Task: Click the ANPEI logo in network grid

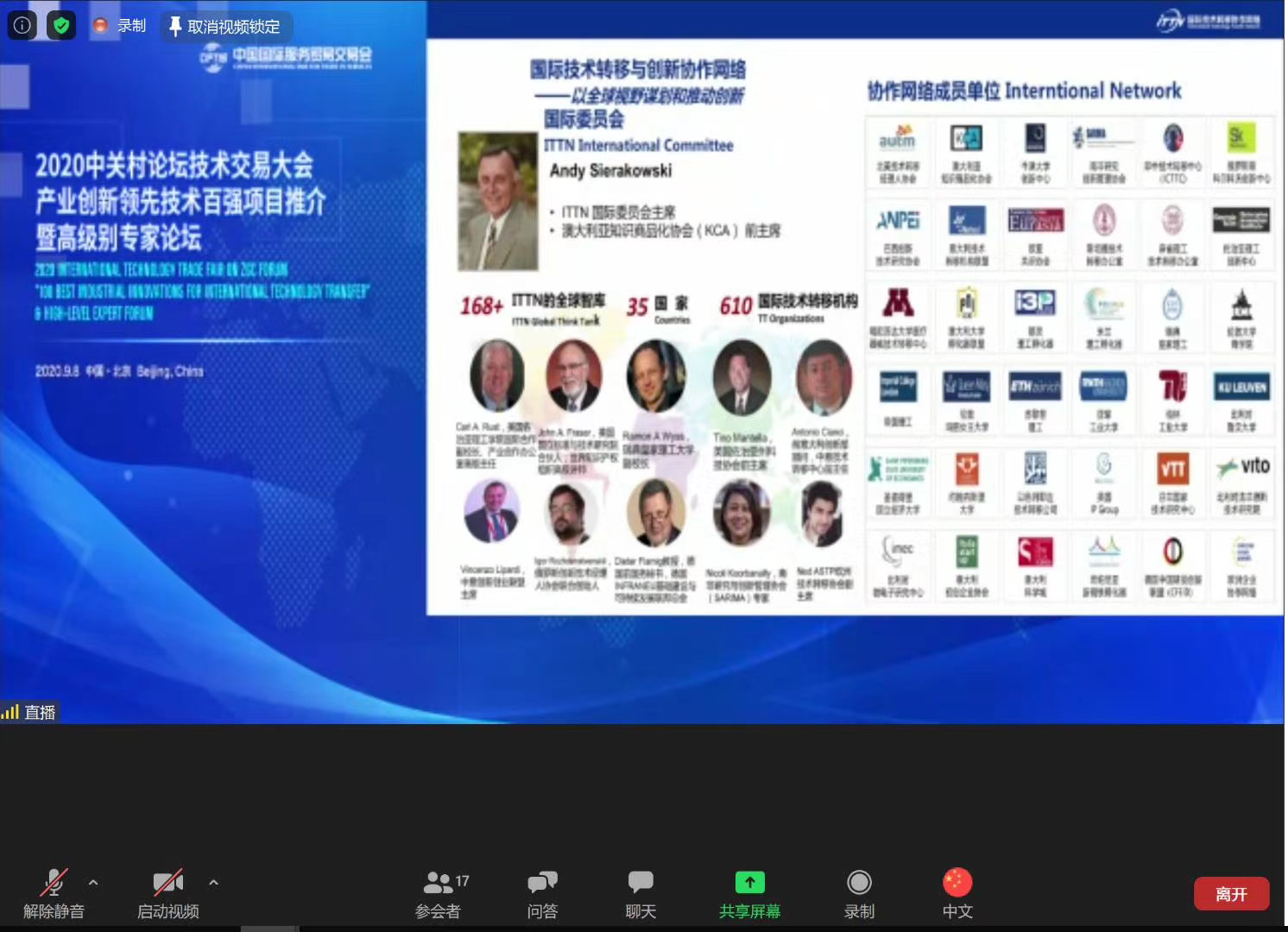Action: click(898, 221)
